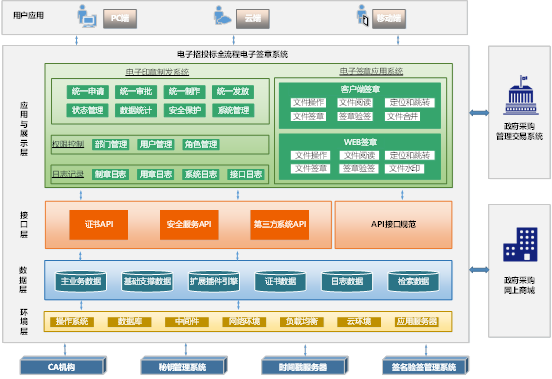Choose the 系统管理 box
Image resolution: width=552 pixels, height=379 pixels.
(x=233, y=110)
